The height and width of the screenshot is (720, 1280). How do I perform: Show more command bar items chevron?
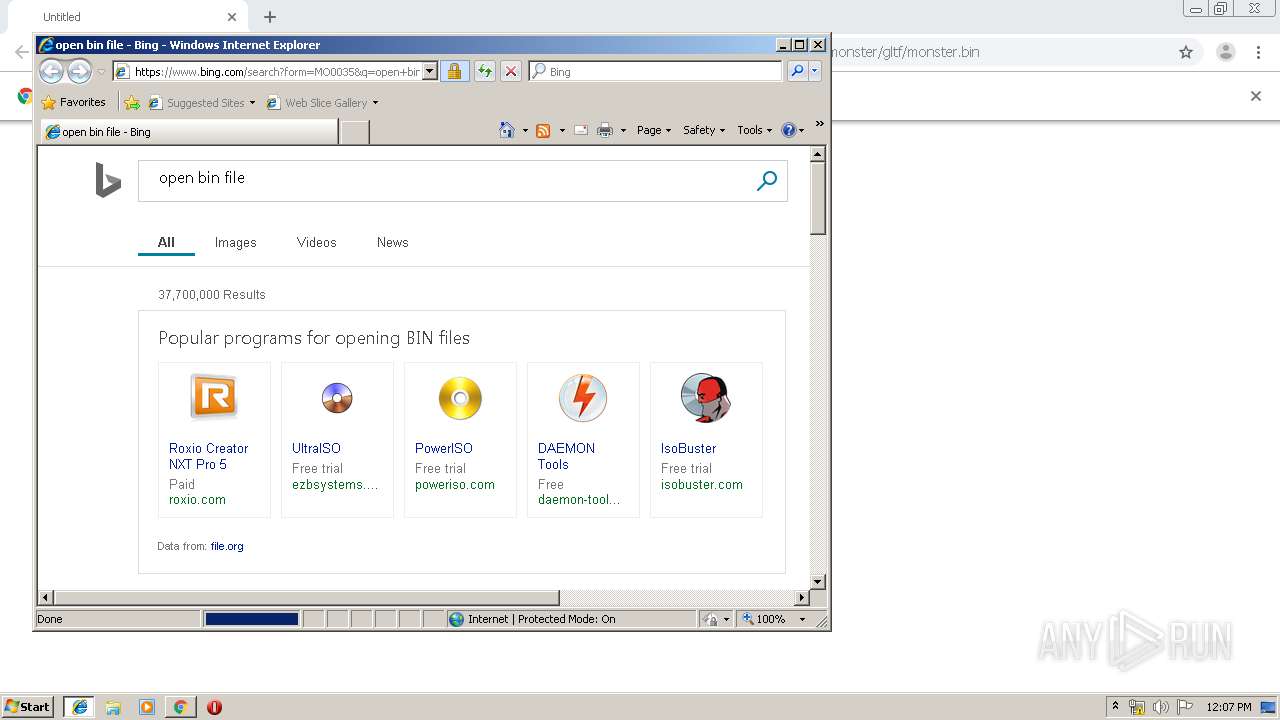click(x=820, y=124)
